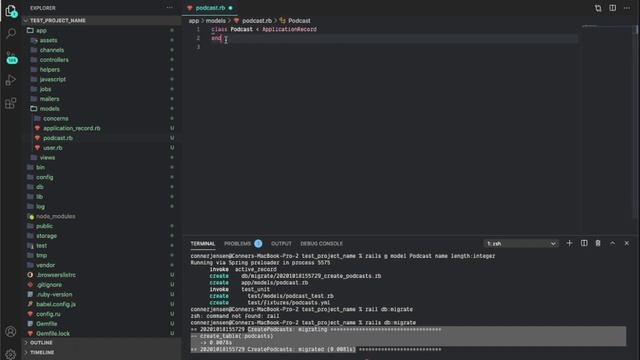Collapse the app folder

tap(41, 30)
